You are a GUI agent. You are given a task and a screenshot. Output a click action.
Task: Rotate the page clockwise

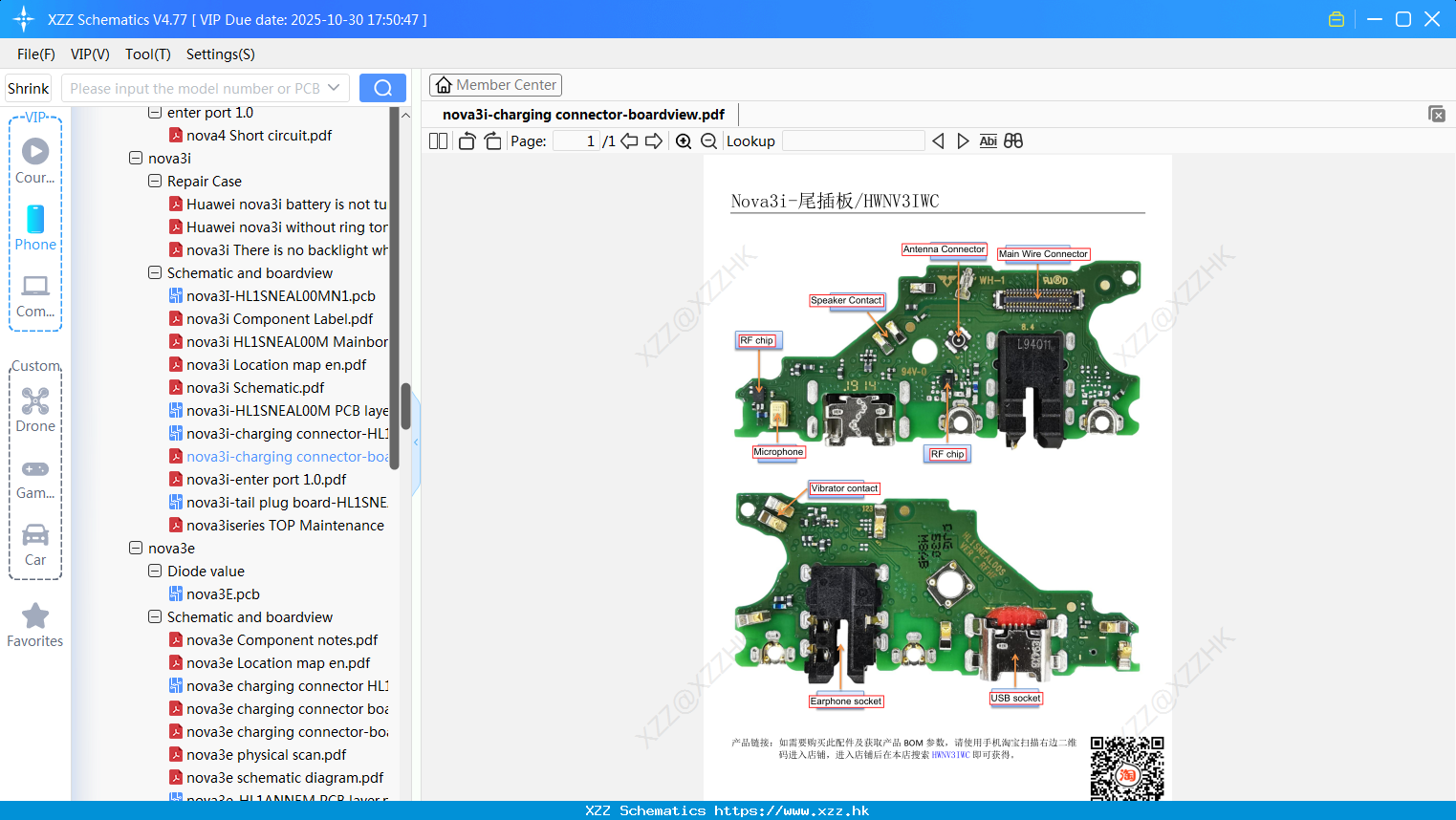click(492, 141)
